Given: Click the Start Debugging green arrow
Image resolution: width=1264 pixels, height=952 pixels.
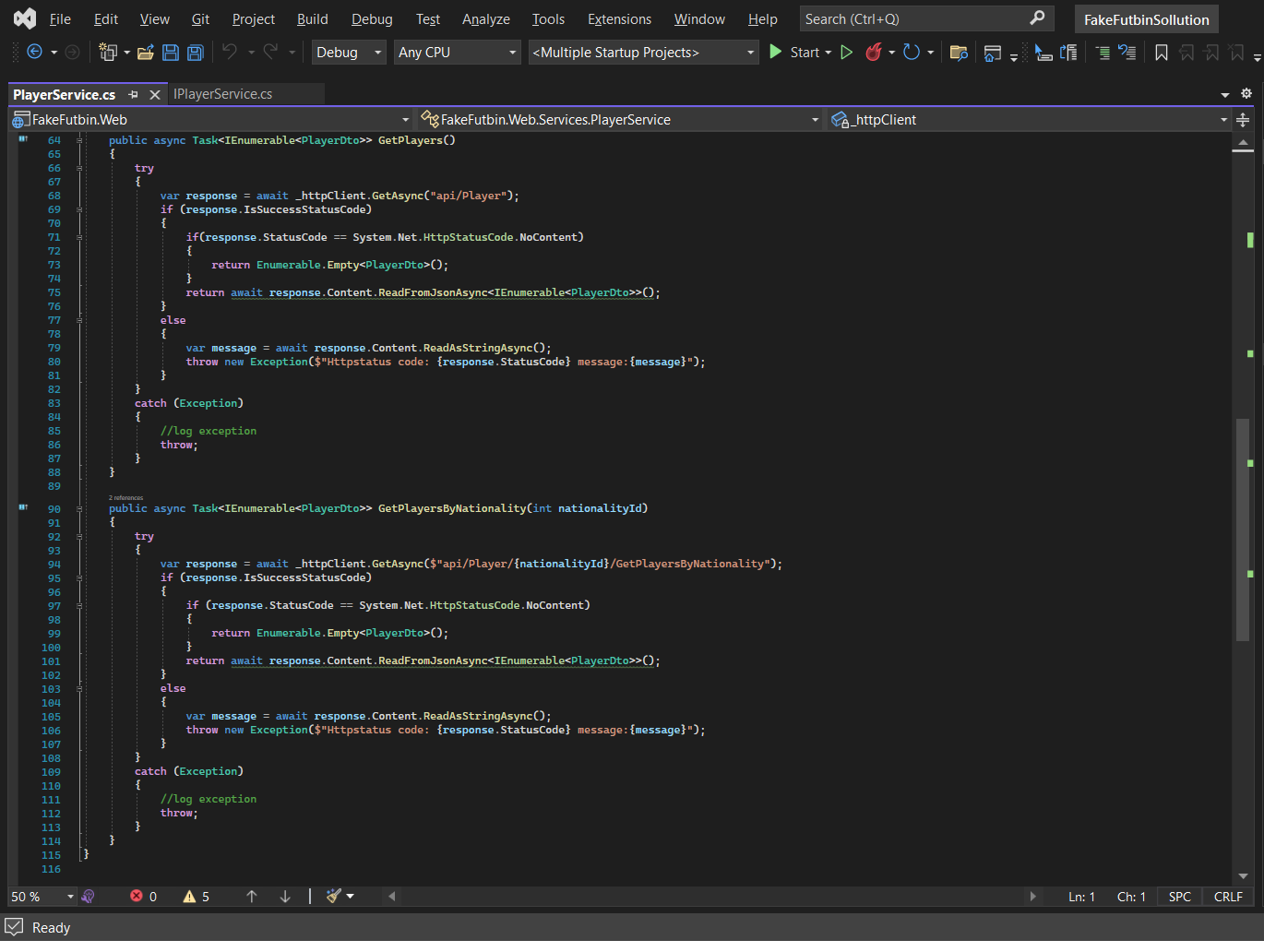Looking at the screenshot, I should pos(776,53).
